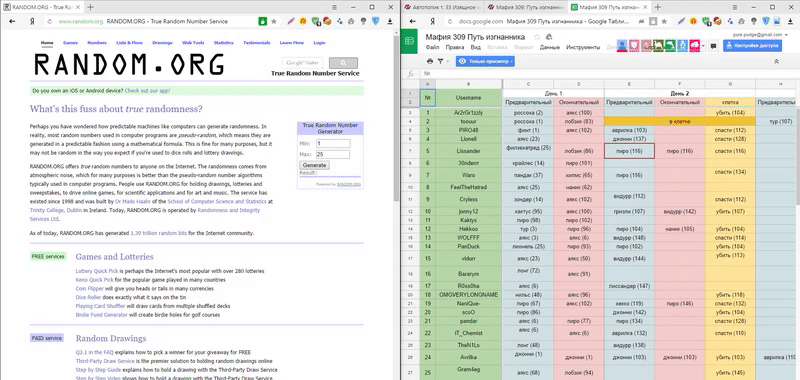Open downloads in the Google Sheets browser window
800x380 pixels.
click(790, 21)
